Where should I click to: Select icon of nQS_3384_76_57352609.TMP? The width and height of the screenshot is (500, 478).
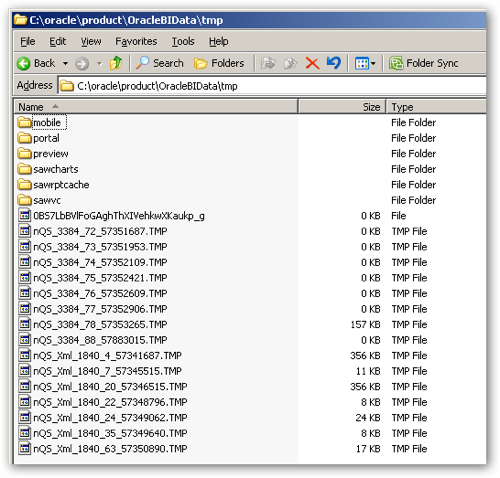coord(24,293)
